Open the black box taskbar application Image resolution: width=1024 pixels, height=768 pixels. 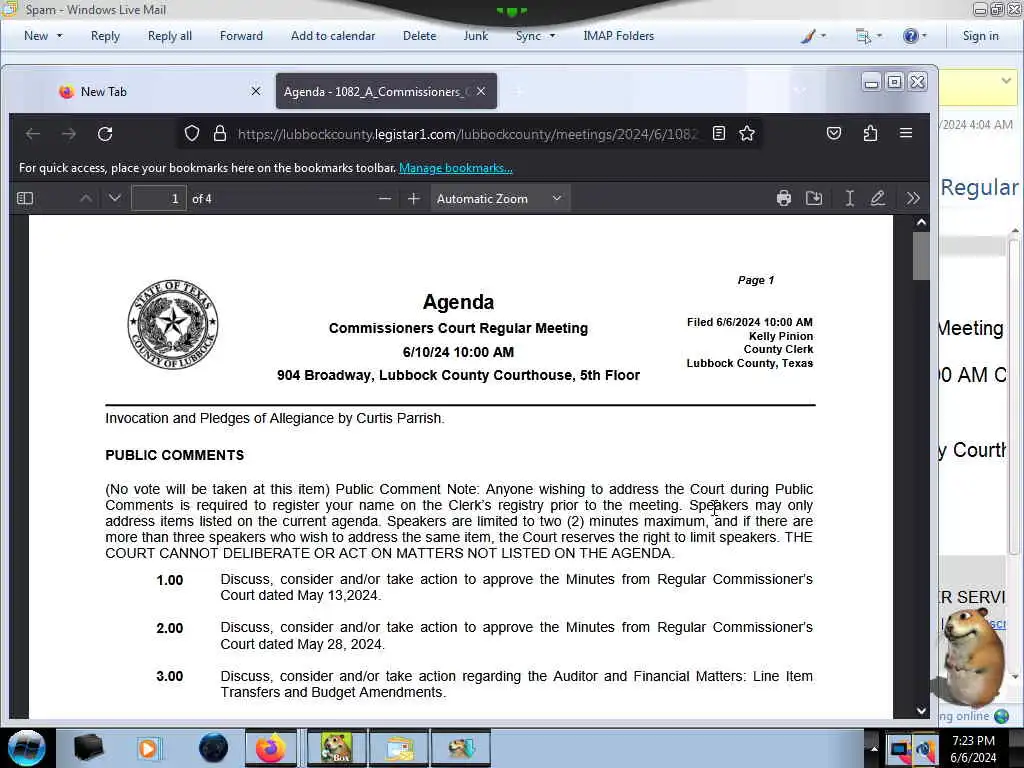click(88, 748)
